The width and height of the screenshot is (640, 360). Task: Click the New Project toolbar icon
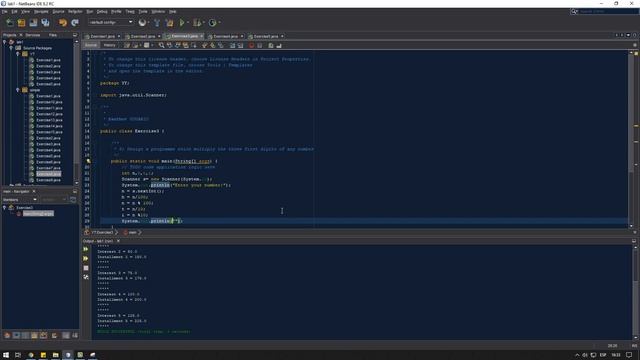pos(21,22)
